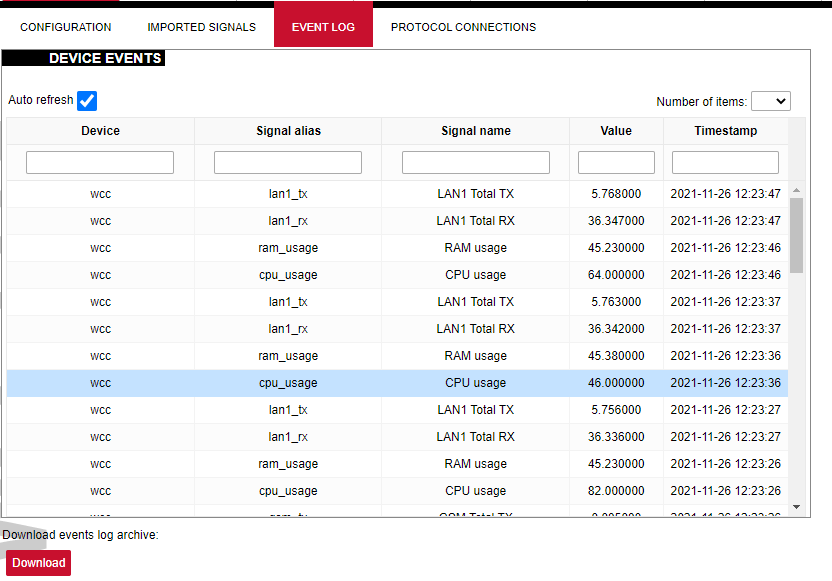Click LAN1 Total TX name in 12:23:37 row

point(475,302)
